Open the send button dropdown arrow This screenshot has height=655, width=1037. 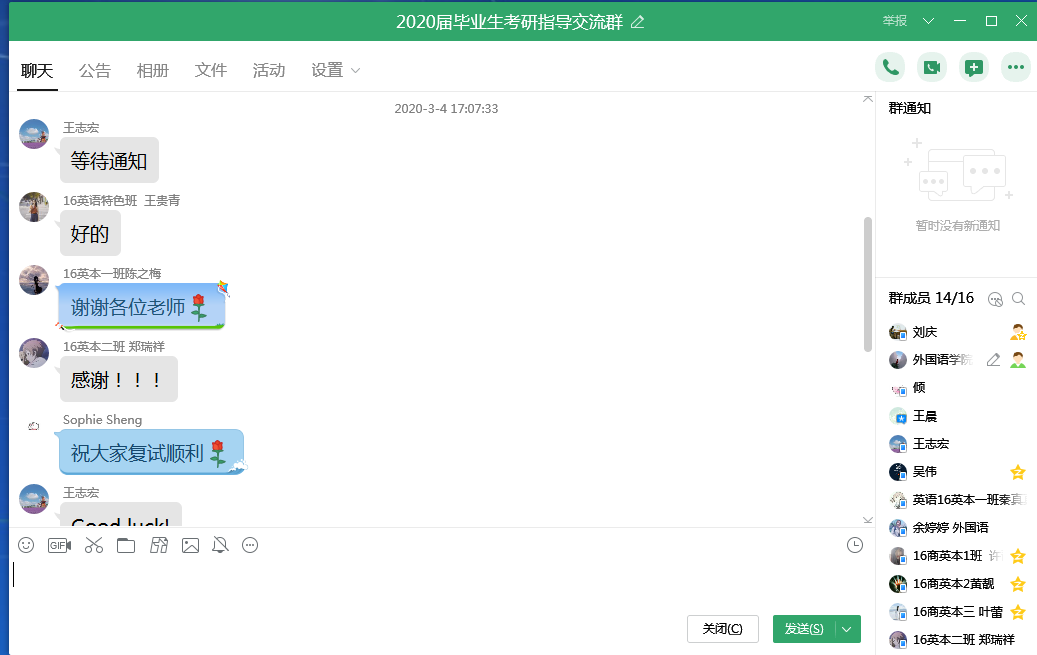tap(847, 629)
